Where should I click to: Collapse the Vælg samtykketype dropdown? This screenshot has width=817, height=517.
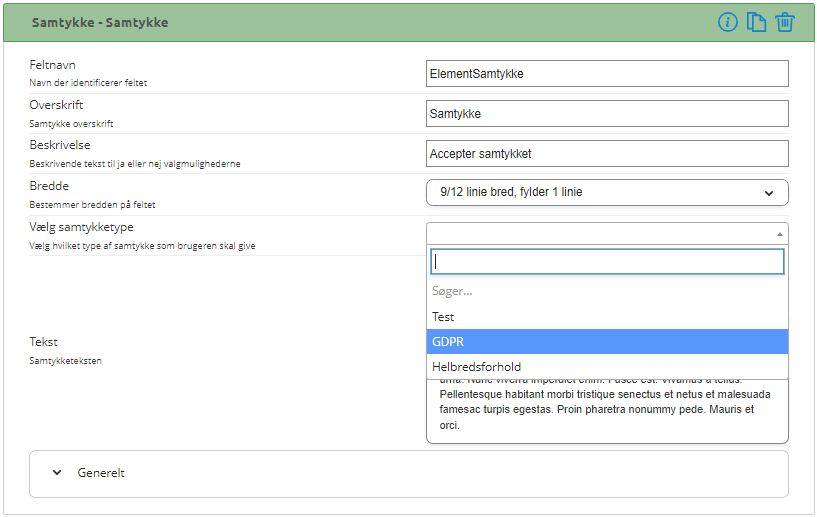point(607,233)
